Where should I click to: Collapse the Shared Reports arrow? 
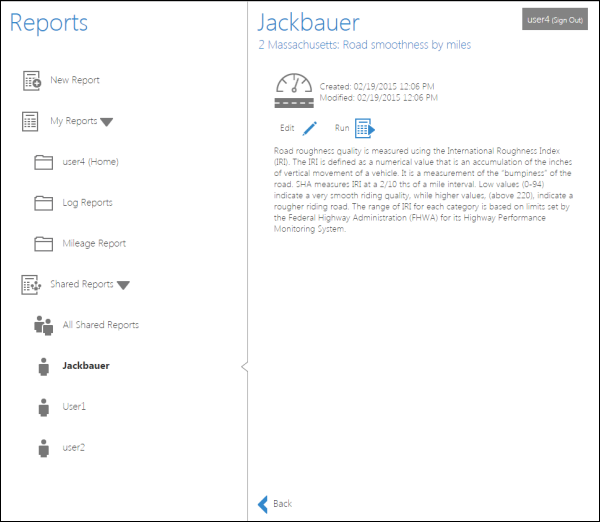[123, 285]
